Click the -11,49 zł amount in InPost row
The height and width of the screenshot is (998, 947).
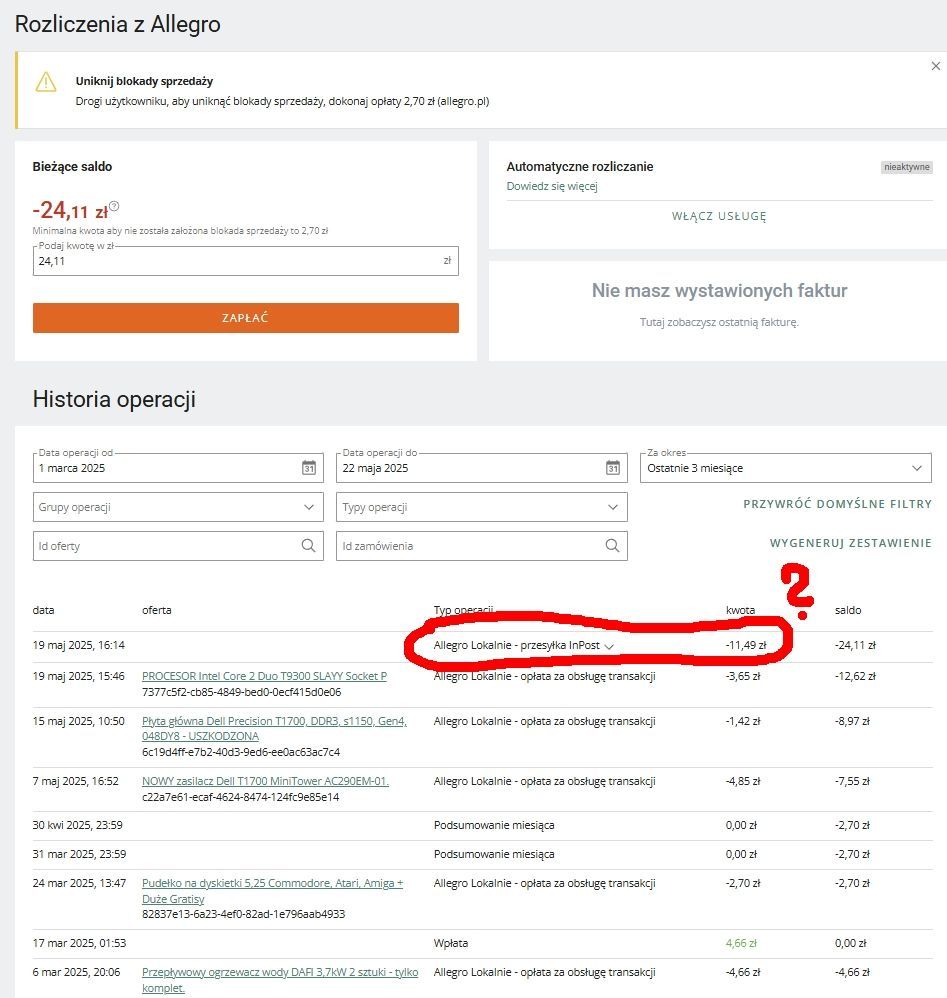(746, 645)
